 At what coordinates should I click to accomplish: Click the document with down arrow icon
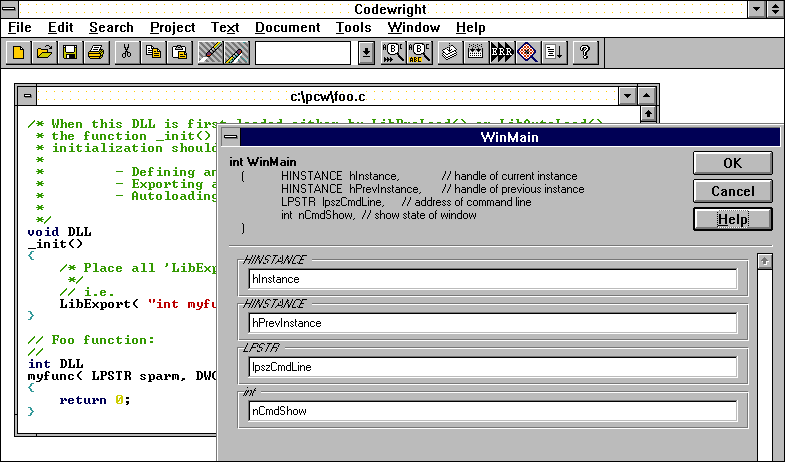click(x=554, y=53)
